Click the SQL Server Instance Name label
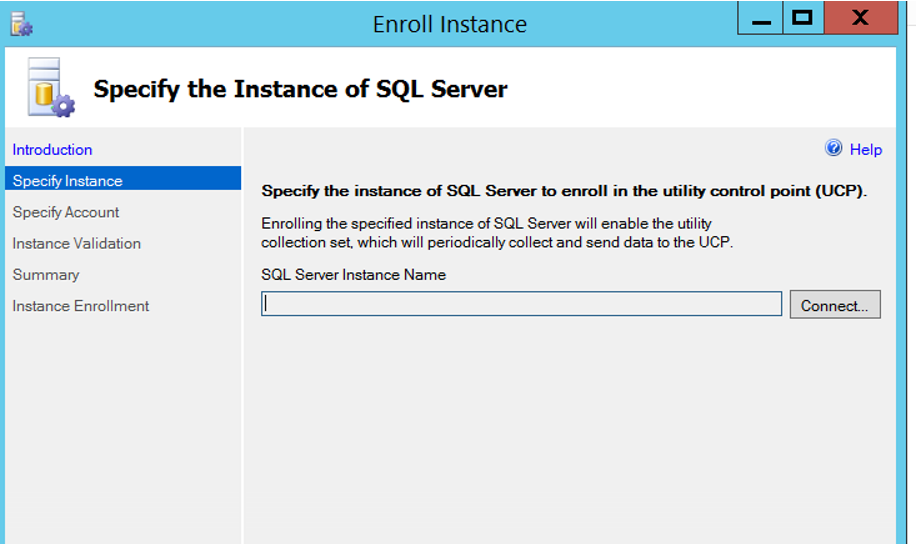This screenshot has height=544, width=916. tap(353, 275)
